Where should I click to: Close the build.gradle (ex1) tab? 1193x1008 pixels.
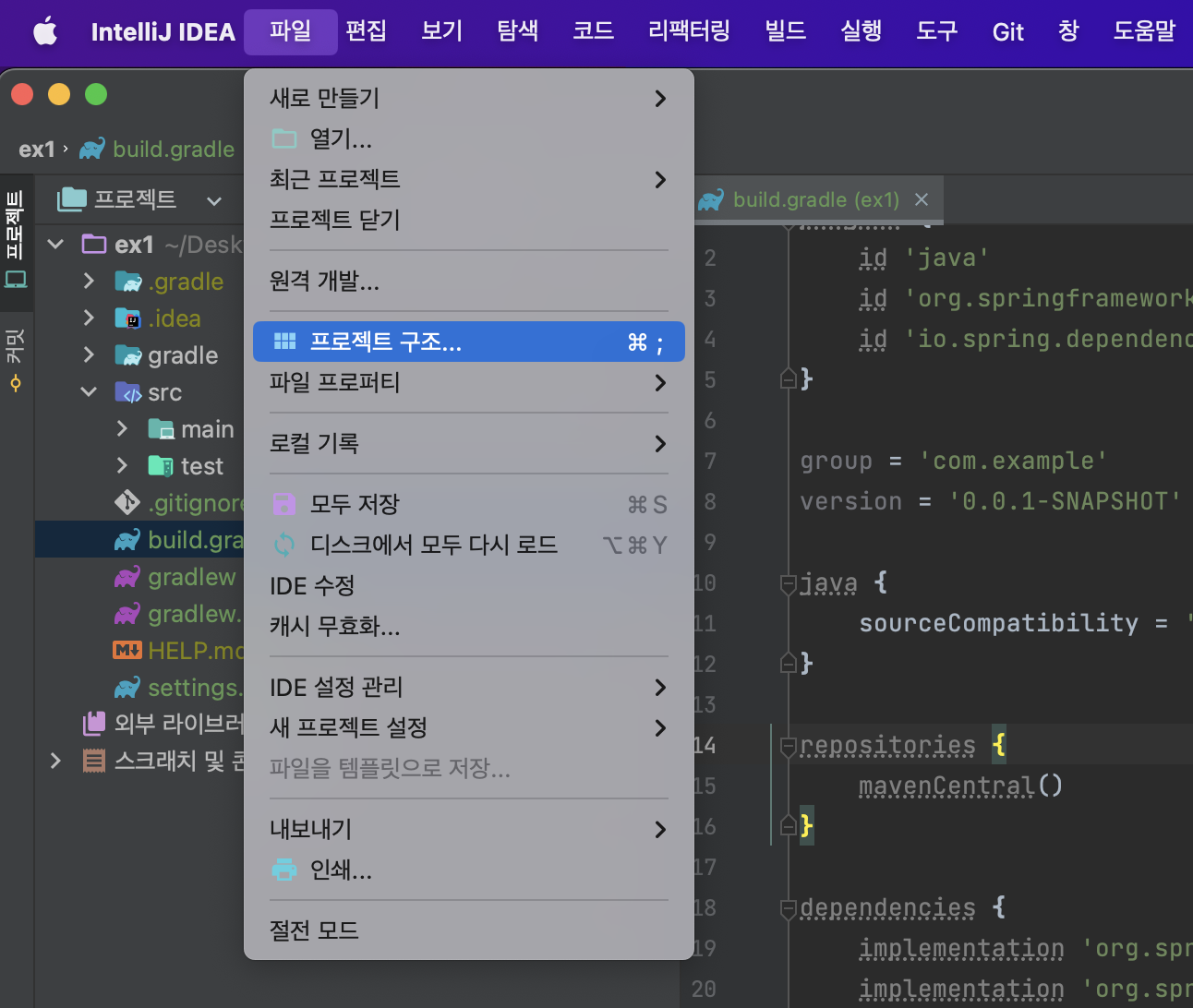pos(921,199)
